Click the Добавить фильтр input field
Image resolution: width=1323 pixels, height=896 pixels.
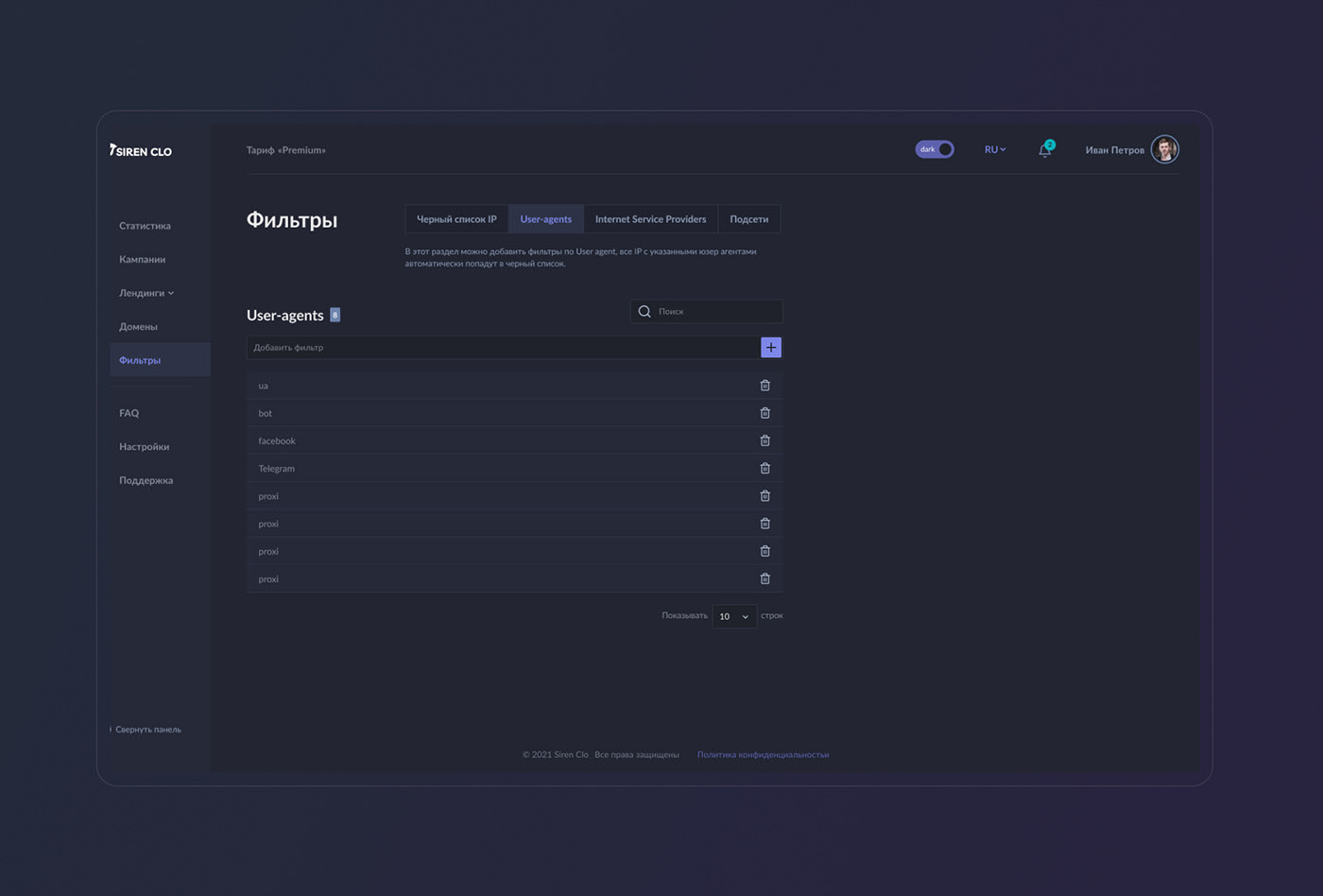(x=503, y=348)
